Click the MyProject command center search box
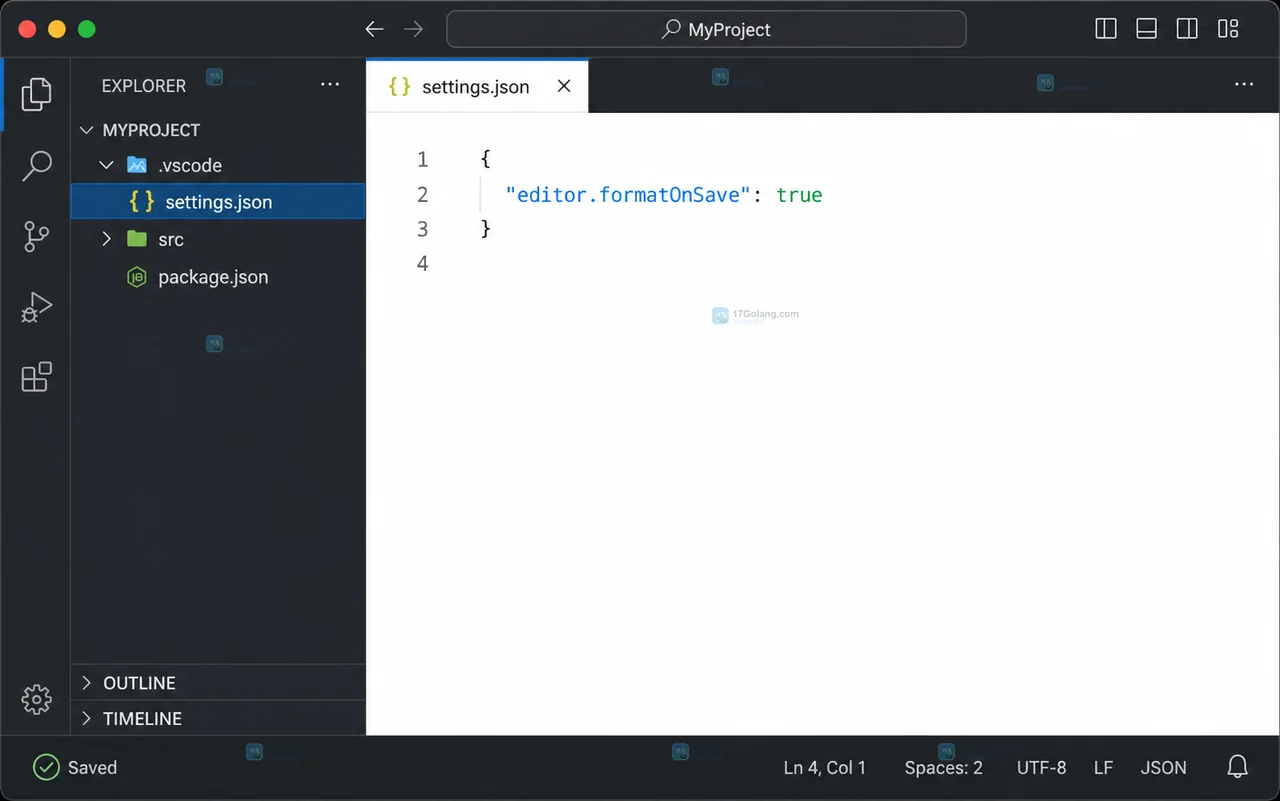The height and width of the screenshot is (801, 1280). [706, 29]
